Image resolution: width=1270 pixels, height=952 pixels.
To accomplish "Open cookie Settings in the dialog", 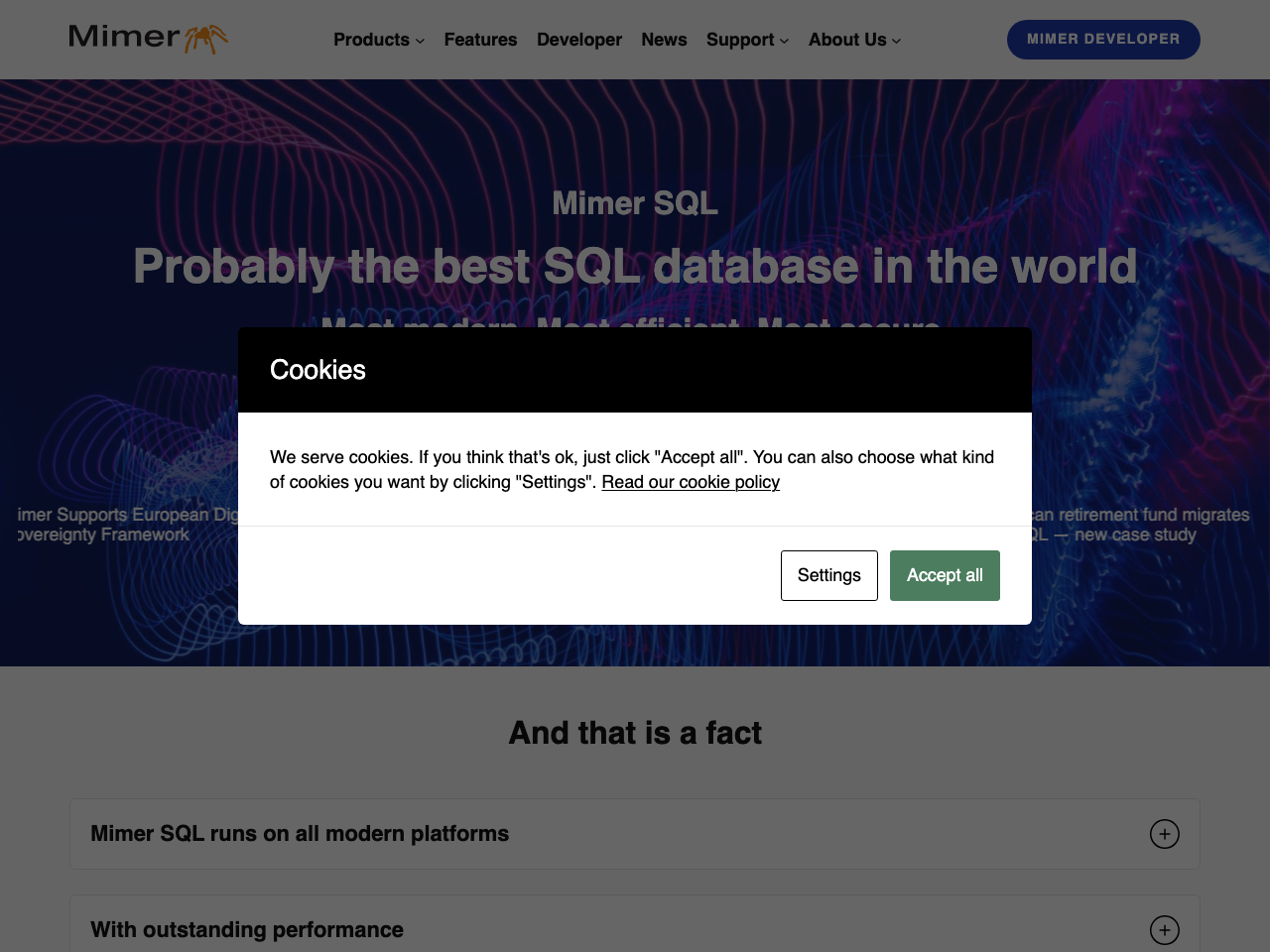I will (828, 575).
